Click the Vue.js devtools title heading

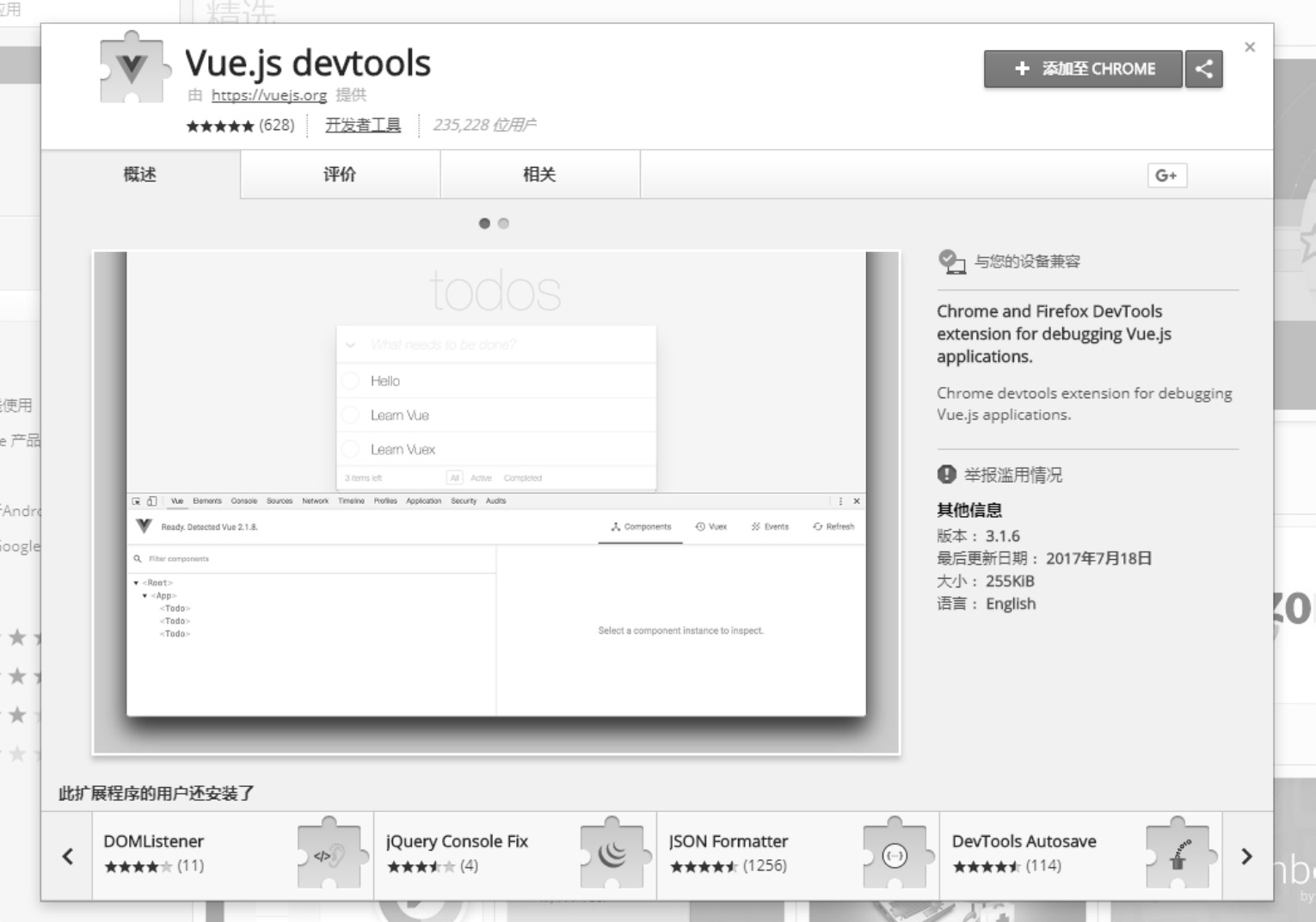[x=308, y=64]
